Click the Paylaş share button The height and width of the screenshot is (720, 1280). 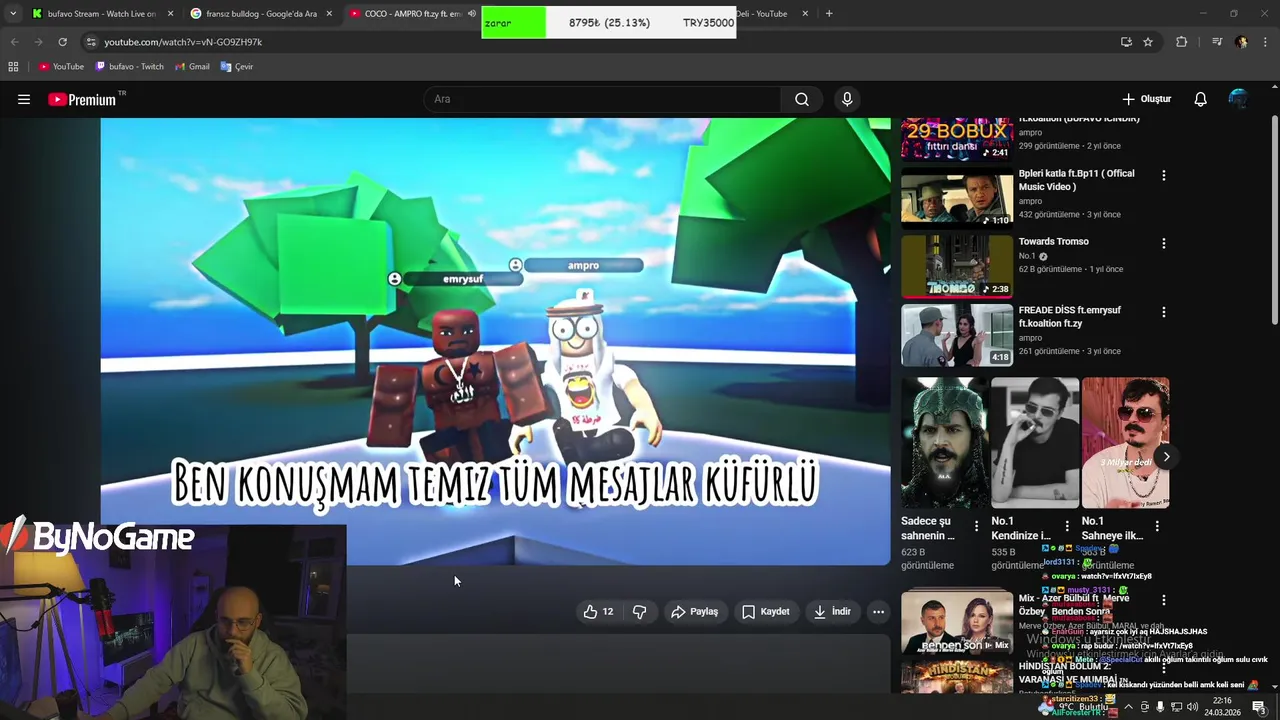tap(694, 611)
